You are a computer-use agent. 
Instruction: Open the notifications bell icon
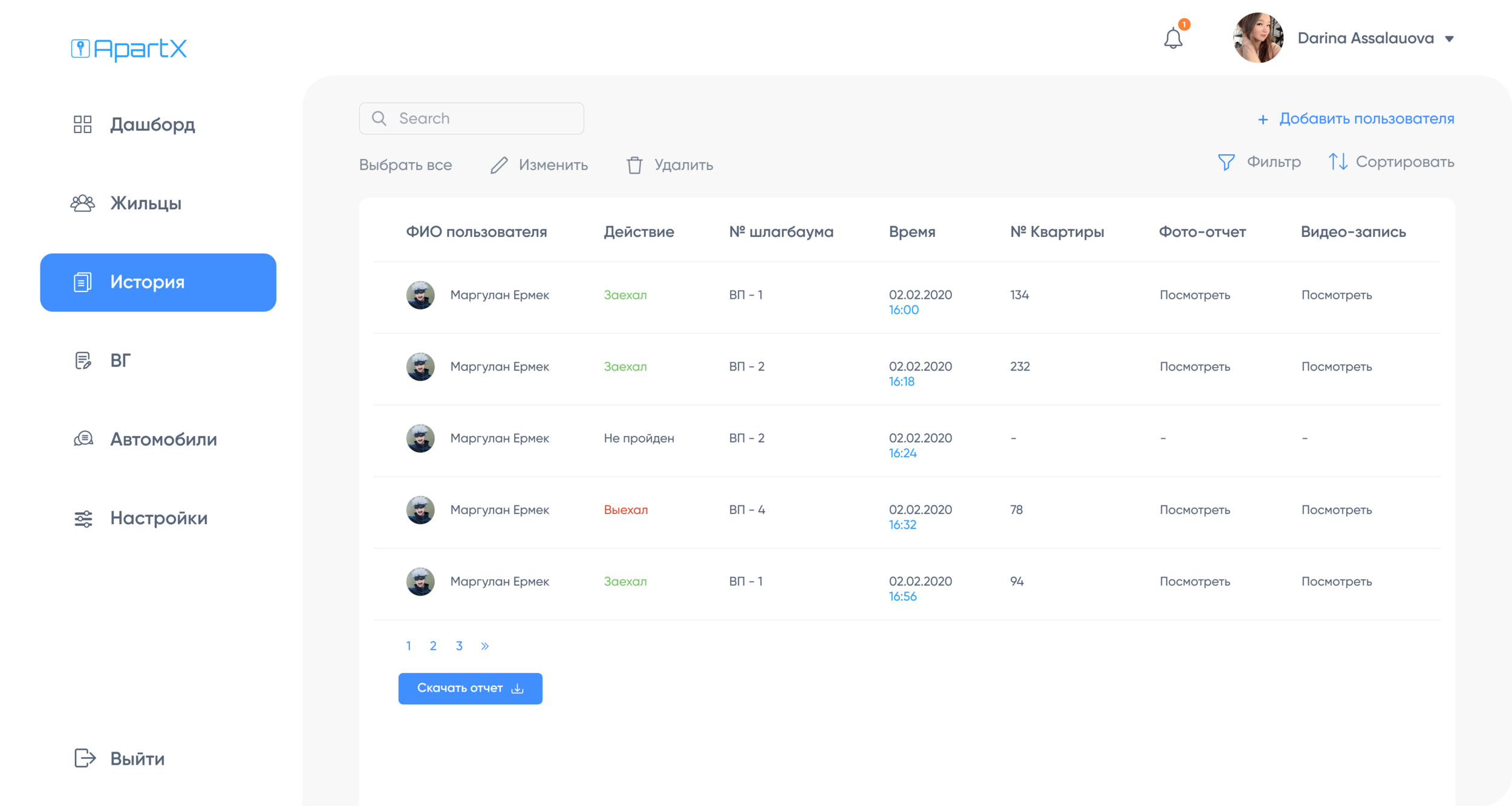point(1173,39)
